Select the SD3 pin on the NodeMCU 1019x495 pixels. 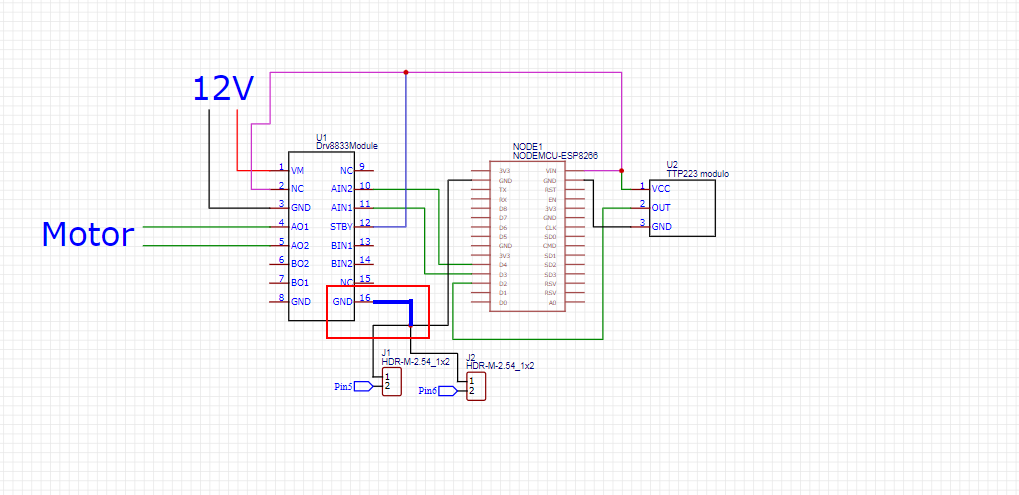point(551,274)
